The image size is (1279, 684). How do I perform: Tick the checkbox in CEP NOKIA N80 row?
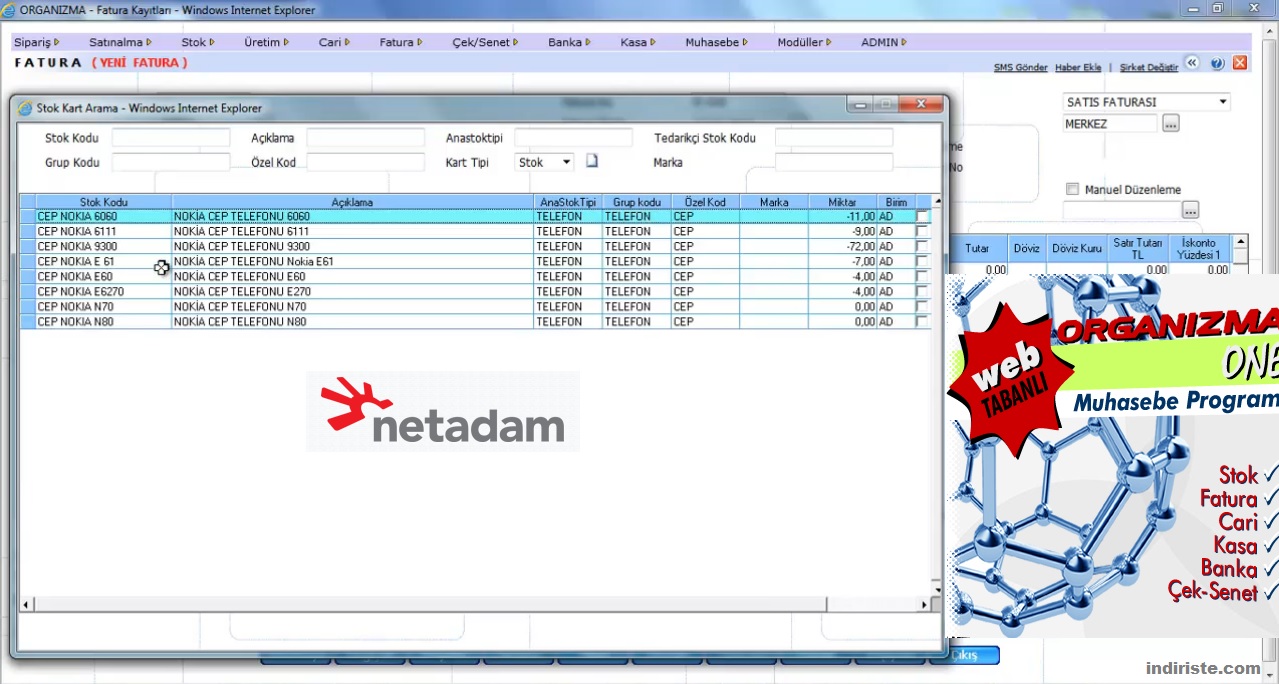922,322
